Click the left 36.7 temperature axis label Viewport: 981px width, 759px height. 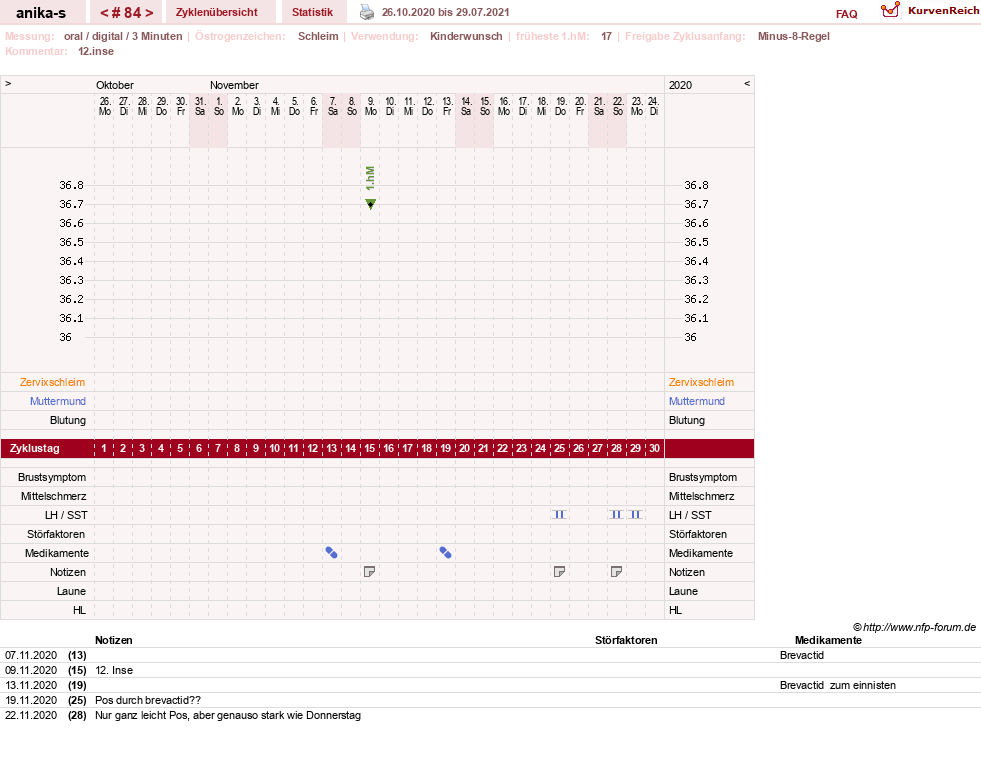point(71,204)
